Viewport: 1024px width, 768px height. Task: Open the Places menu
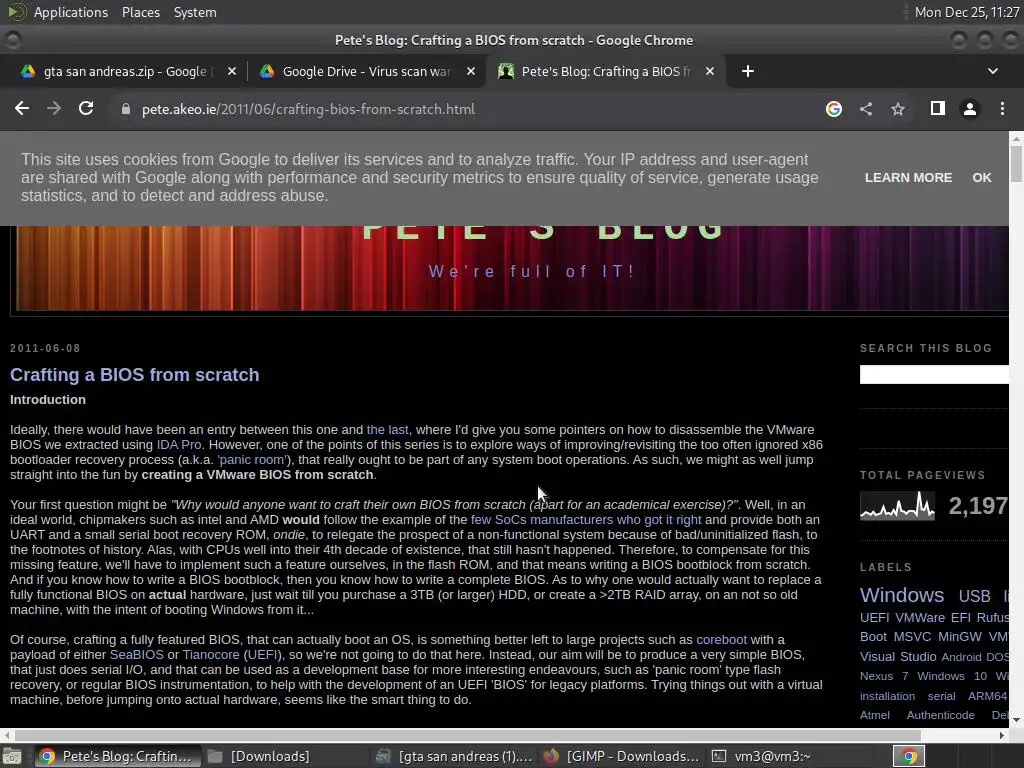(x=140, y=12)
